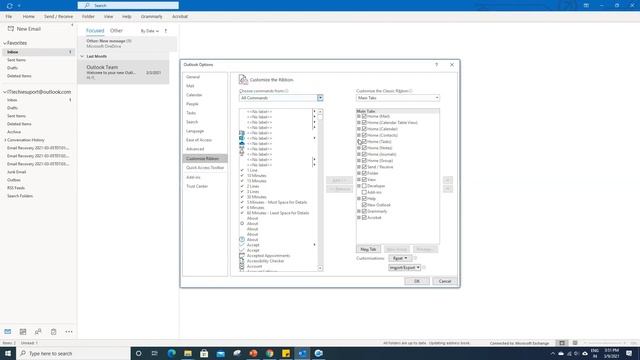The width and height of the screenshot is (640, 360).
Task: Click the title bar Search box
Action: coord(128,5)
